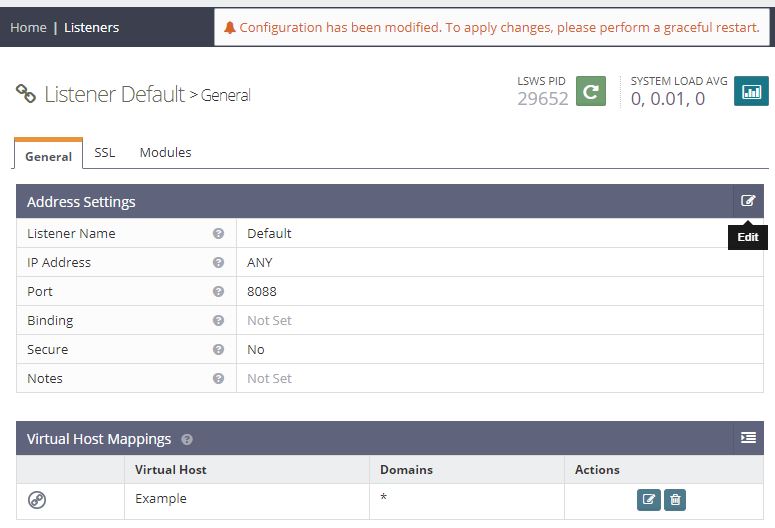
Task: Click the Address Settings section header
Action: [x=81, y=202]
